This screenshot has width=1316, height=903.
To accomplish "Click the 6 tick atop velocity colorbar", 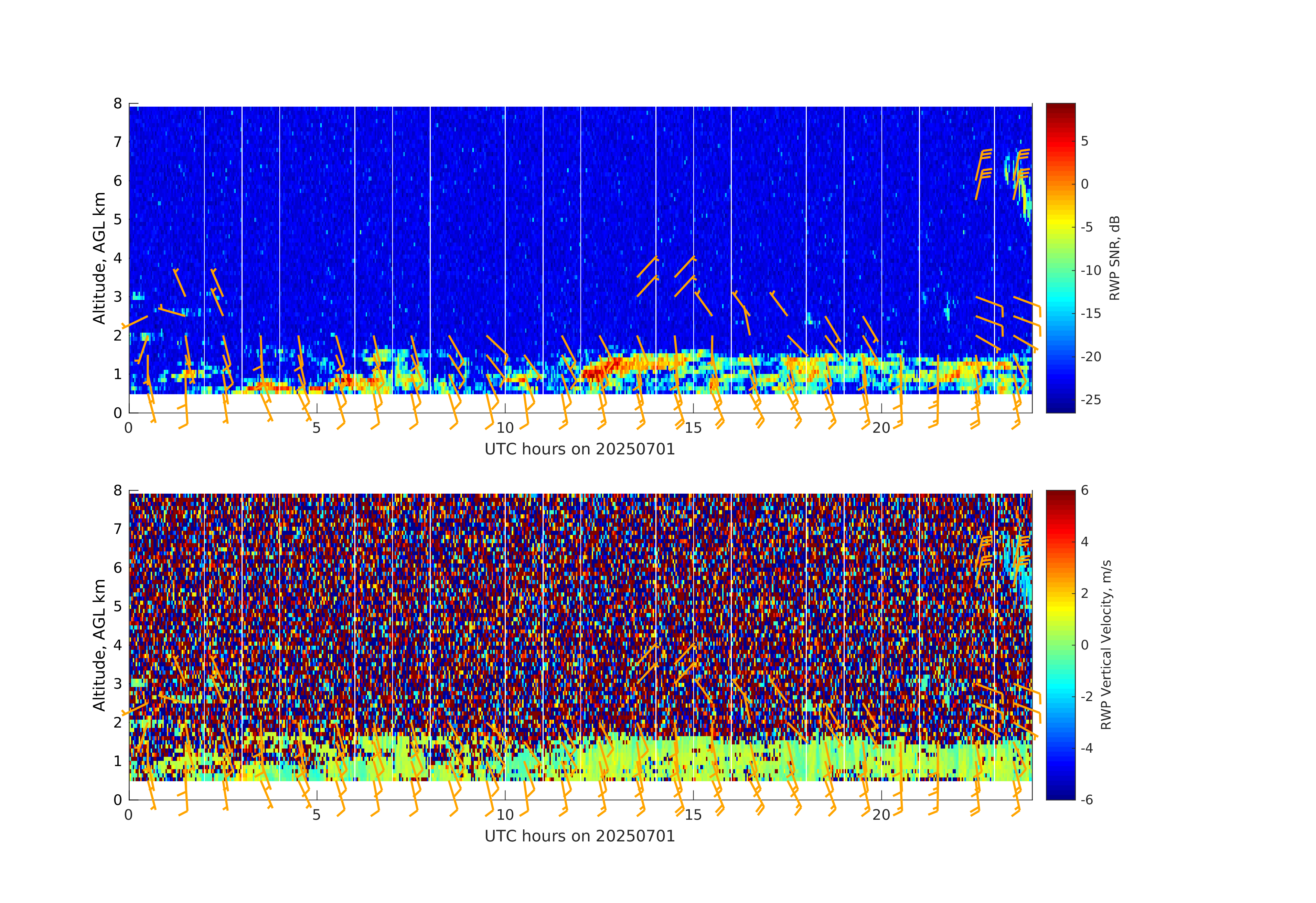I will click(1084, 490).
